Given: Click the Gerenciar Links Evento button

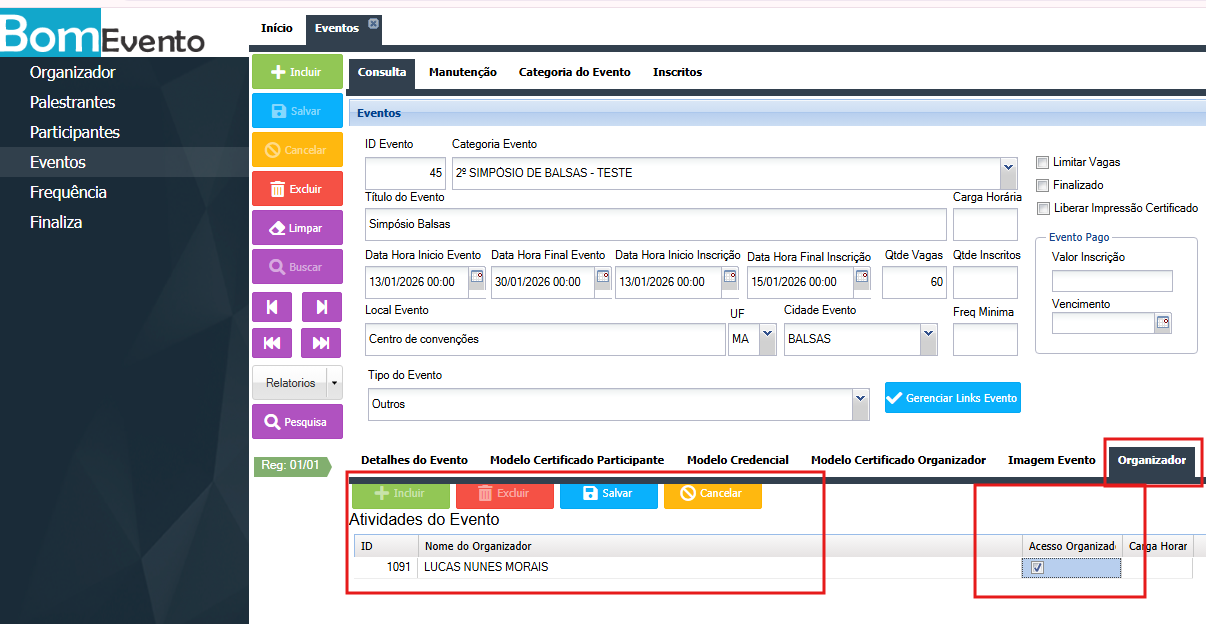Looking at the screenshot, I should (x=952, y=397).
